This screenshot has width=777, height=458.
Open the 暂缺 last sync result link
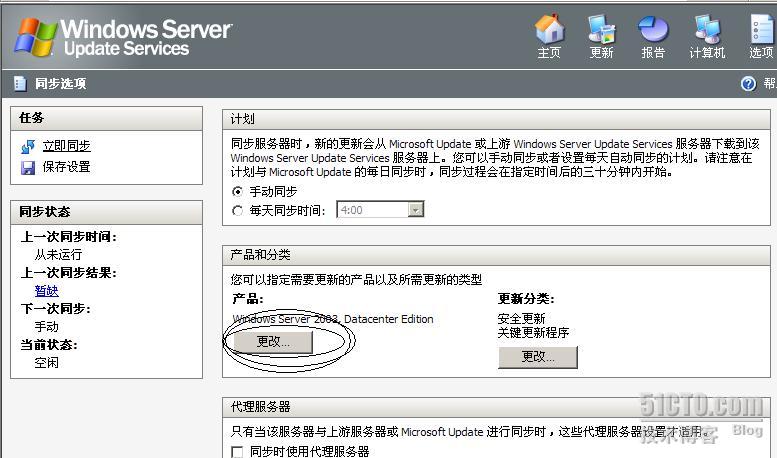(x=47, y=290)
